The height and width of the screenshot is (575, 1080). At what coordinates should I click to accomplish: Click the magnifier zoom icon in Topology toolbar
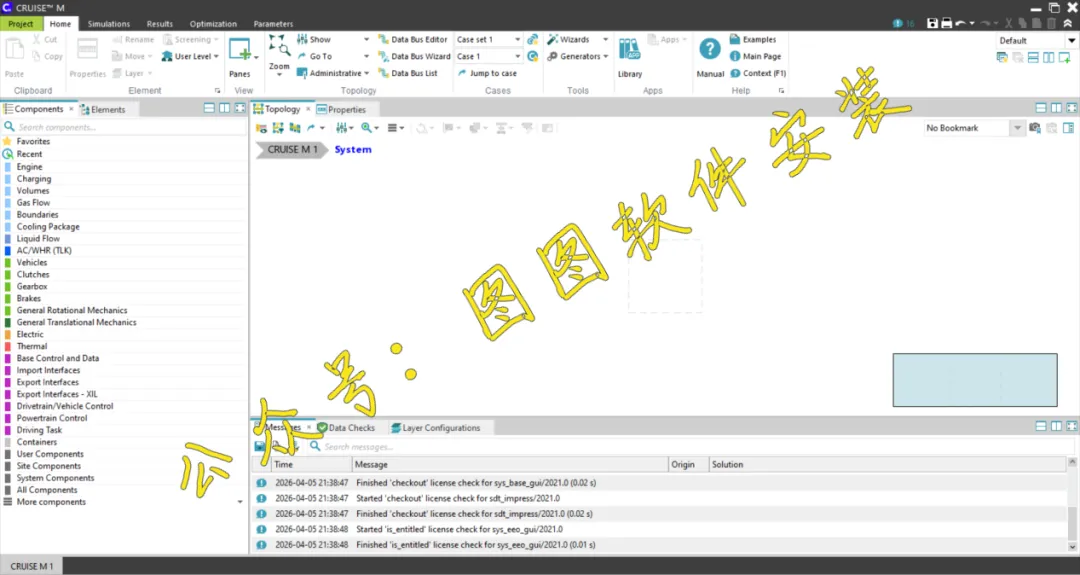(366, 128)
